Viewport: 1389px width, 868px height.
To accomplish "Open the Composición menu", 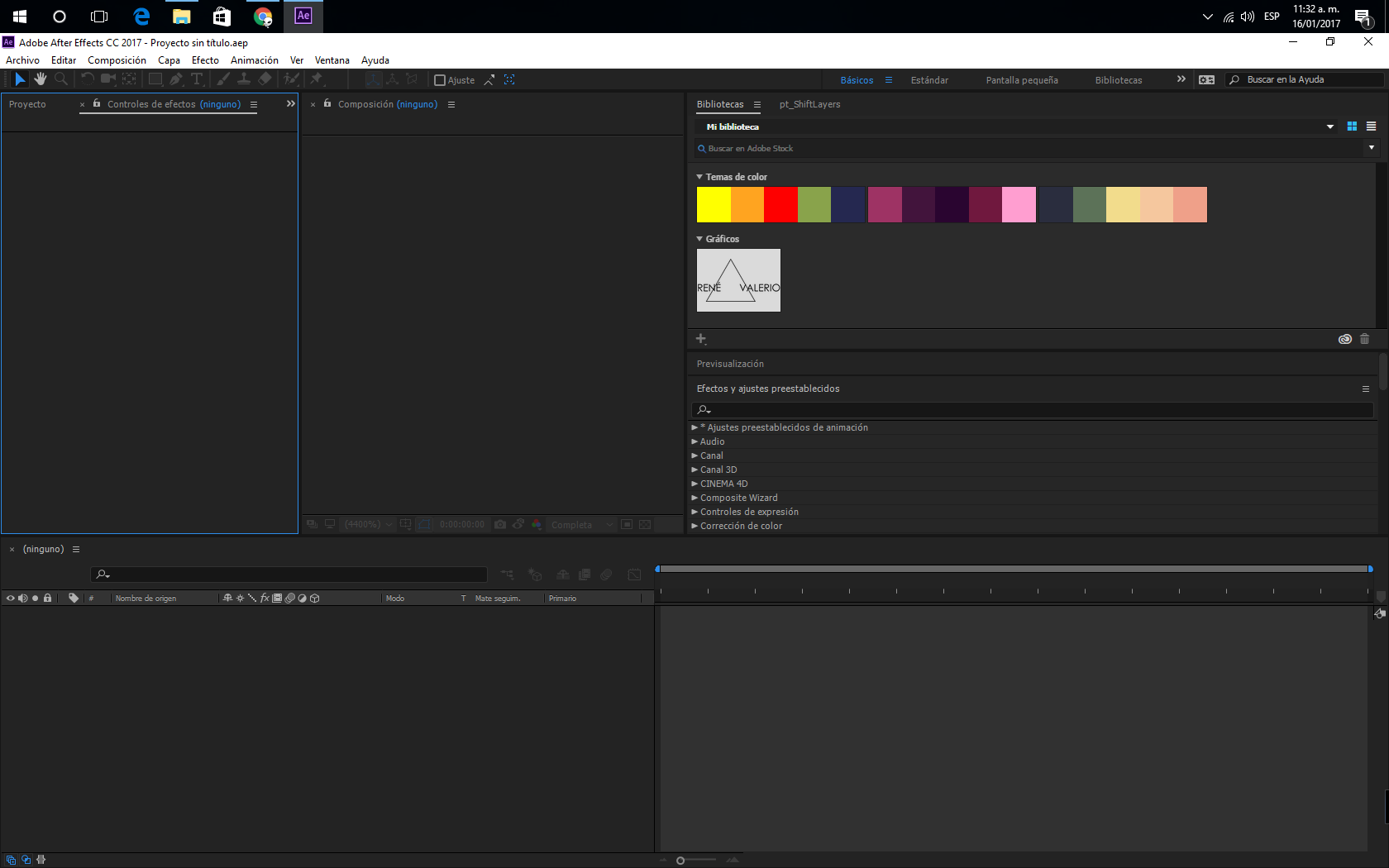I will coord(117,60).
